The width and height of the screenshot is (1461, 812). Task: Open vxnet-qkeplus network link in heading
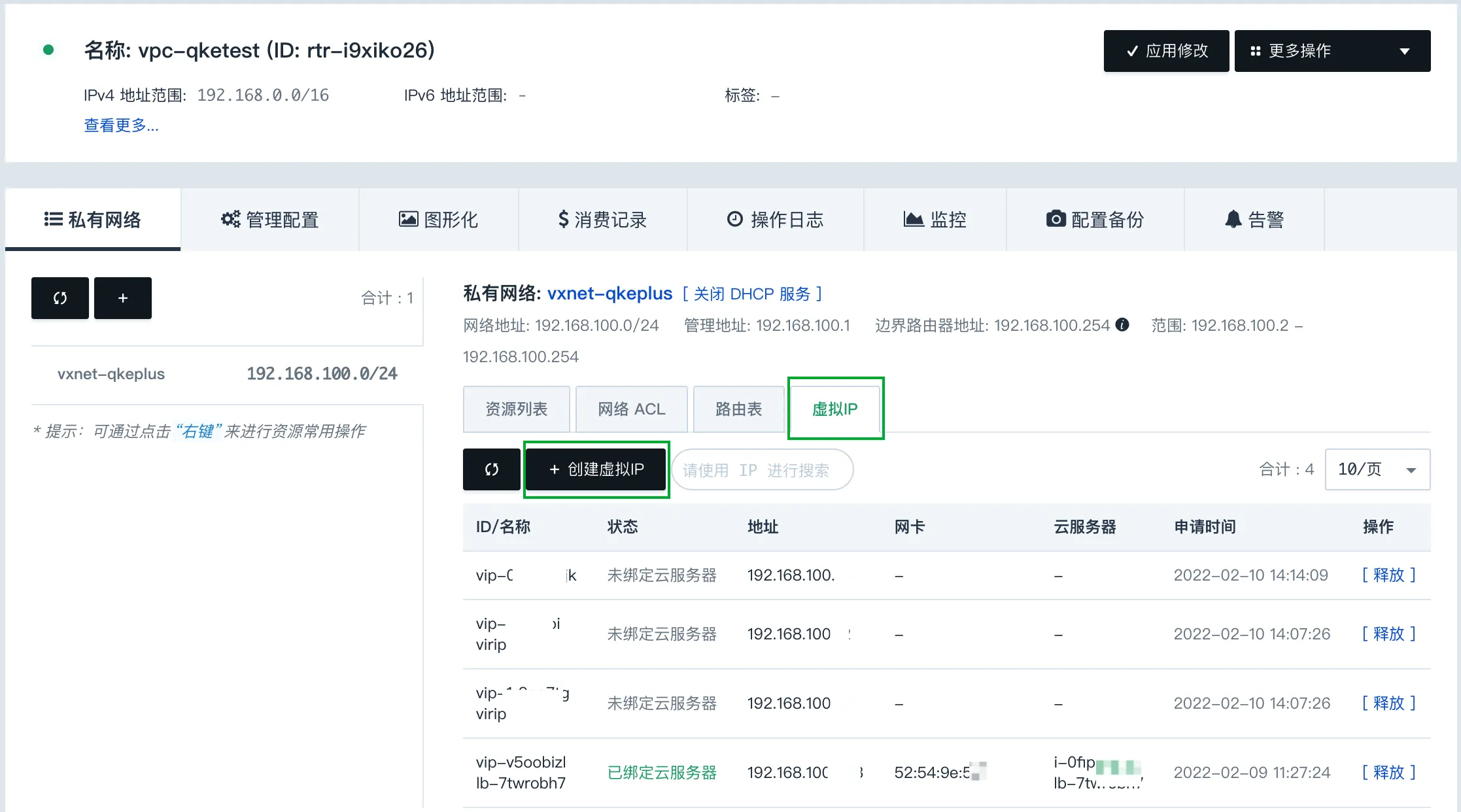coord(610,294)
